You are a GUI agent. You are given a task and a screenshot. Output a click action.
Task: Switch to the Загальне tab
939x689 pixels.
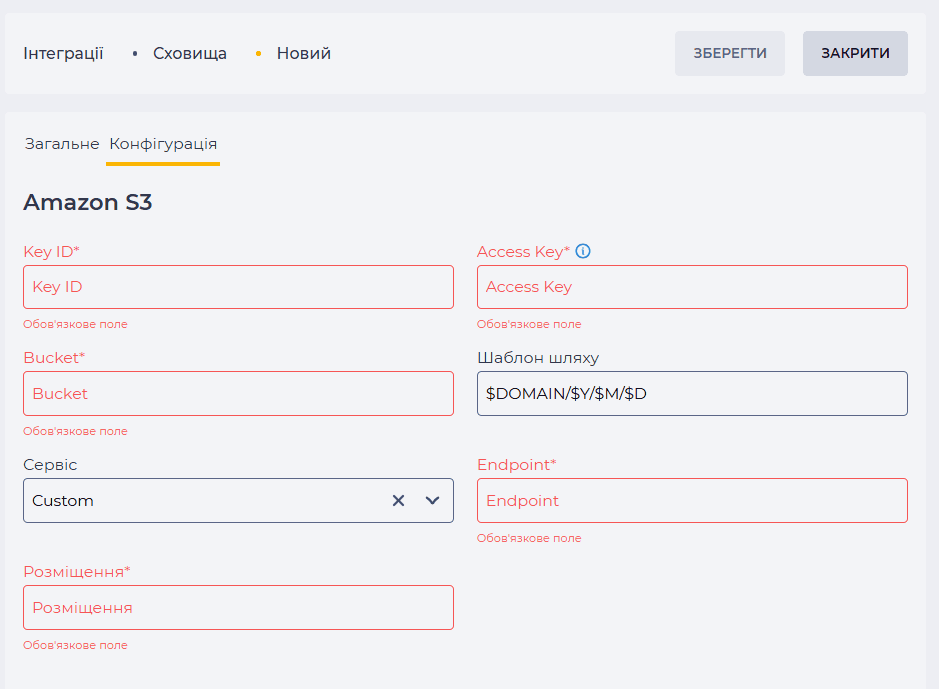pos(62,144)
